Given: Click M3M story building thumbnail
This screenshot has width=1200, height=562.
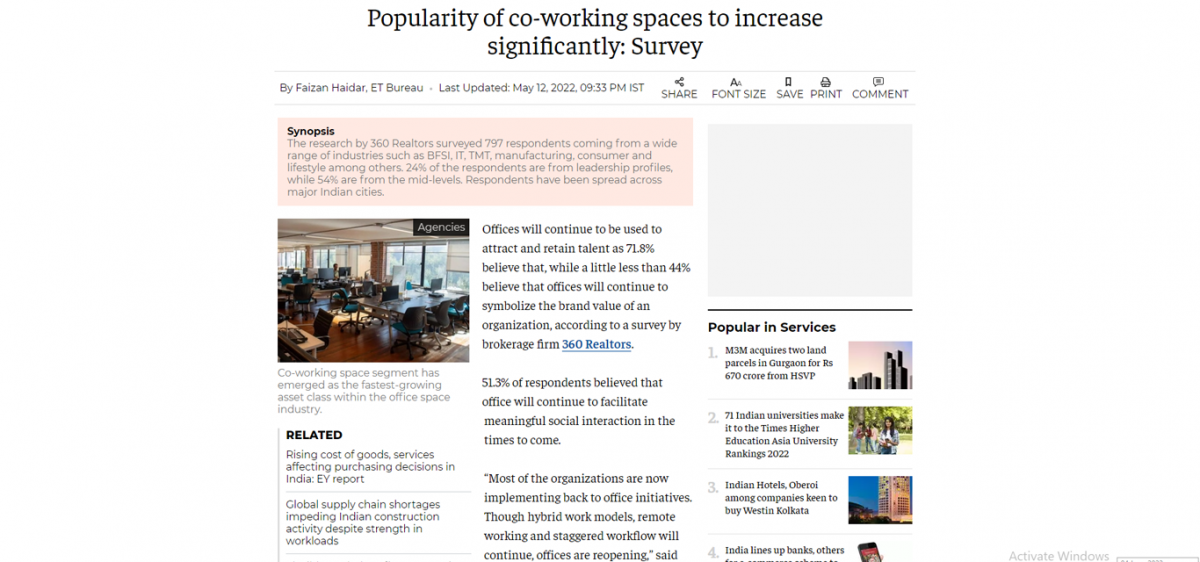Looking at the screenshot, I should pyautogui.click(x=880, y=365).
